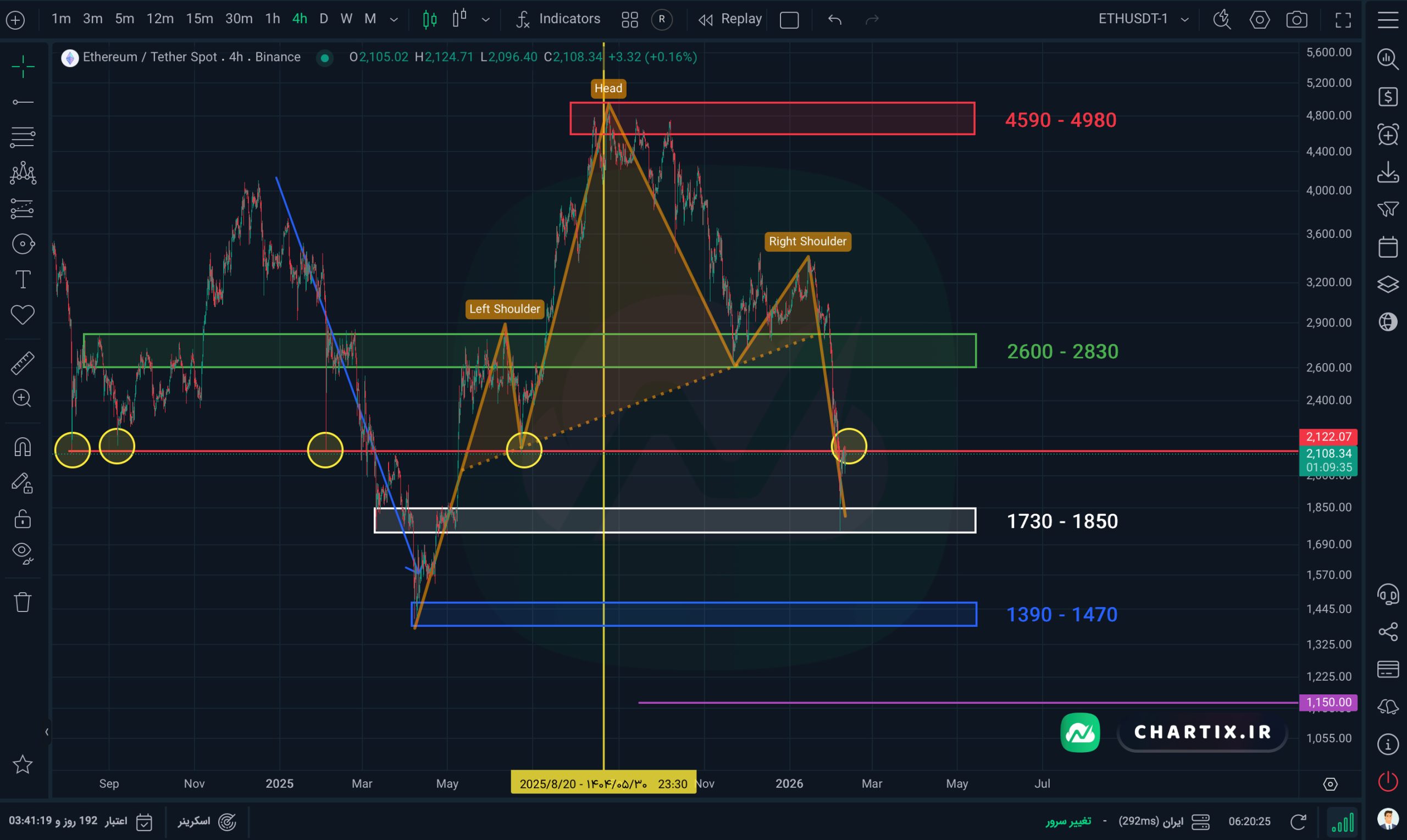Expand the more timeframes dropdown arrow
Screen dimensions: 1407x840
pyautogui.click(x=394, y=20)
